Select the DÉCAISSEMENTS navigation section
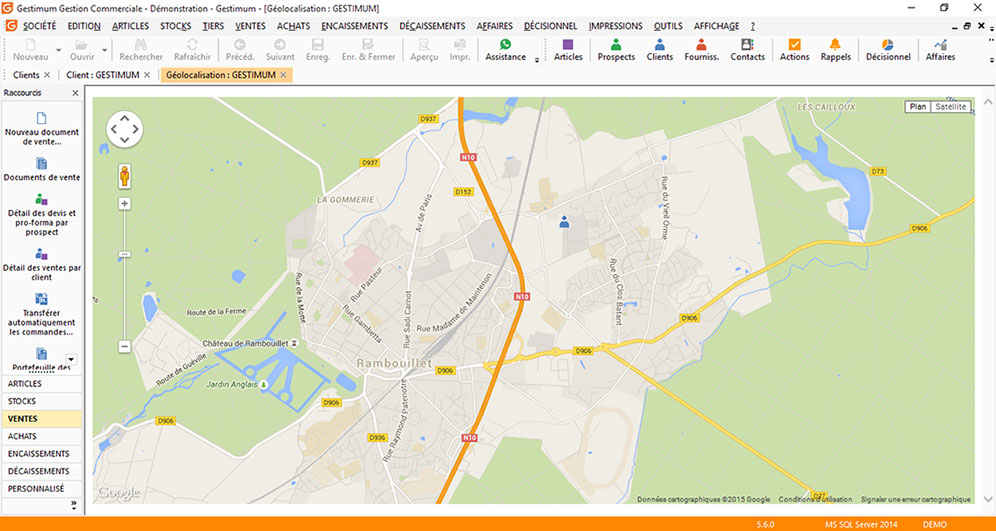This screenshot has width=996, height=531. pyautogui.click(x=42, y=471)
